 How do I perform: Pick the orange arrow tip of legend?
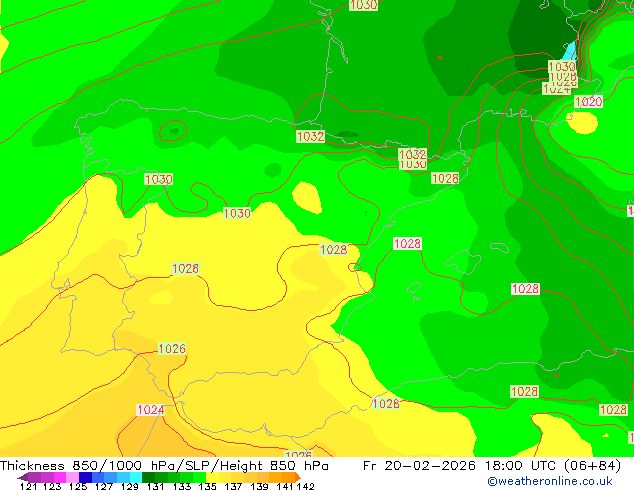coord(298,477)
